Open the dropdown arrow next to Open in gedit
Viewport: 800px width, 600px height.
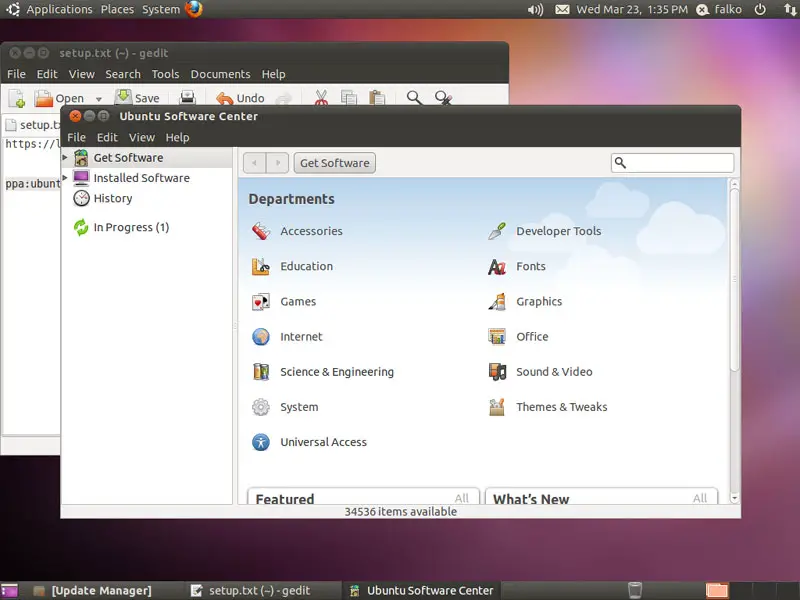(98, 99)
